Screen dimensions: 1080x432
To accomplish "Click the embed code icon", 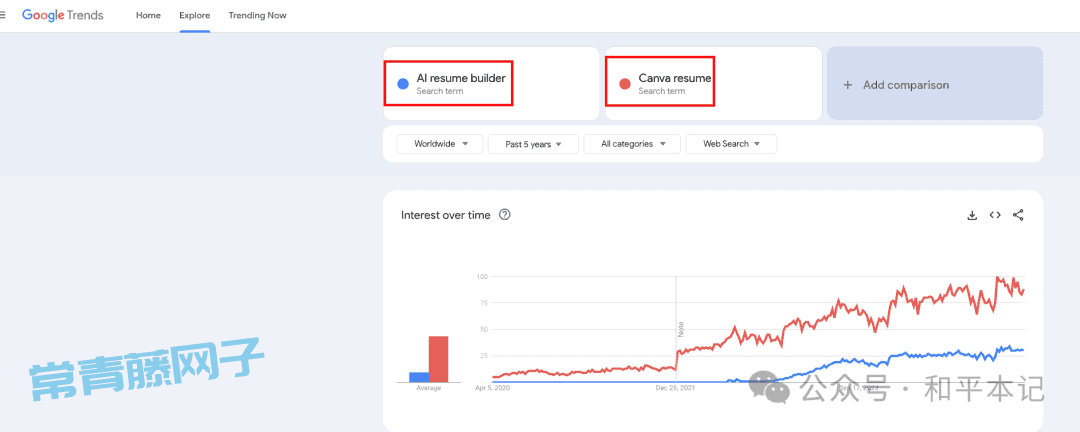I will (995, 215).
